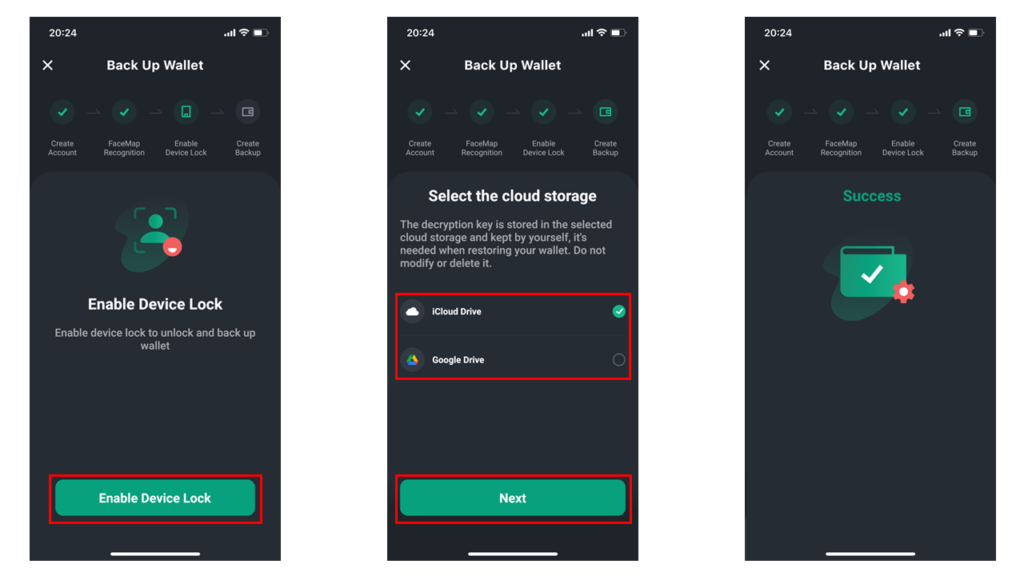Tap the green Success heading
This screenshot has width=1024, height=576.
[872, 196]
